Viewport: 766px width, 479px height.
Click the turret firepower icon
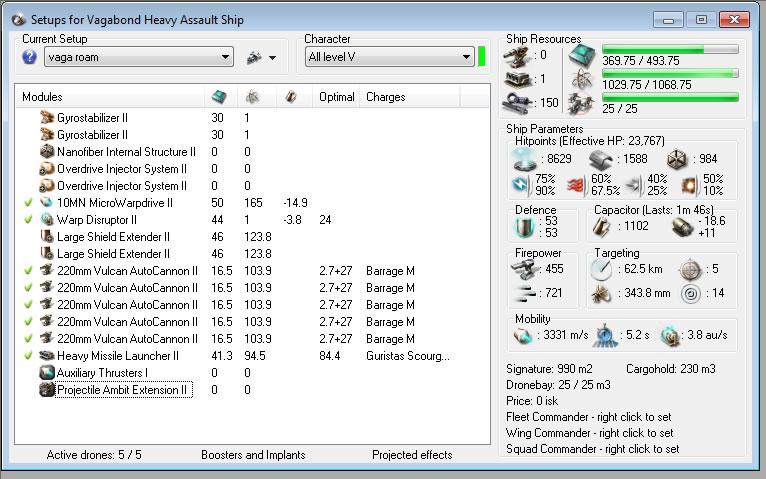[526, 268]
